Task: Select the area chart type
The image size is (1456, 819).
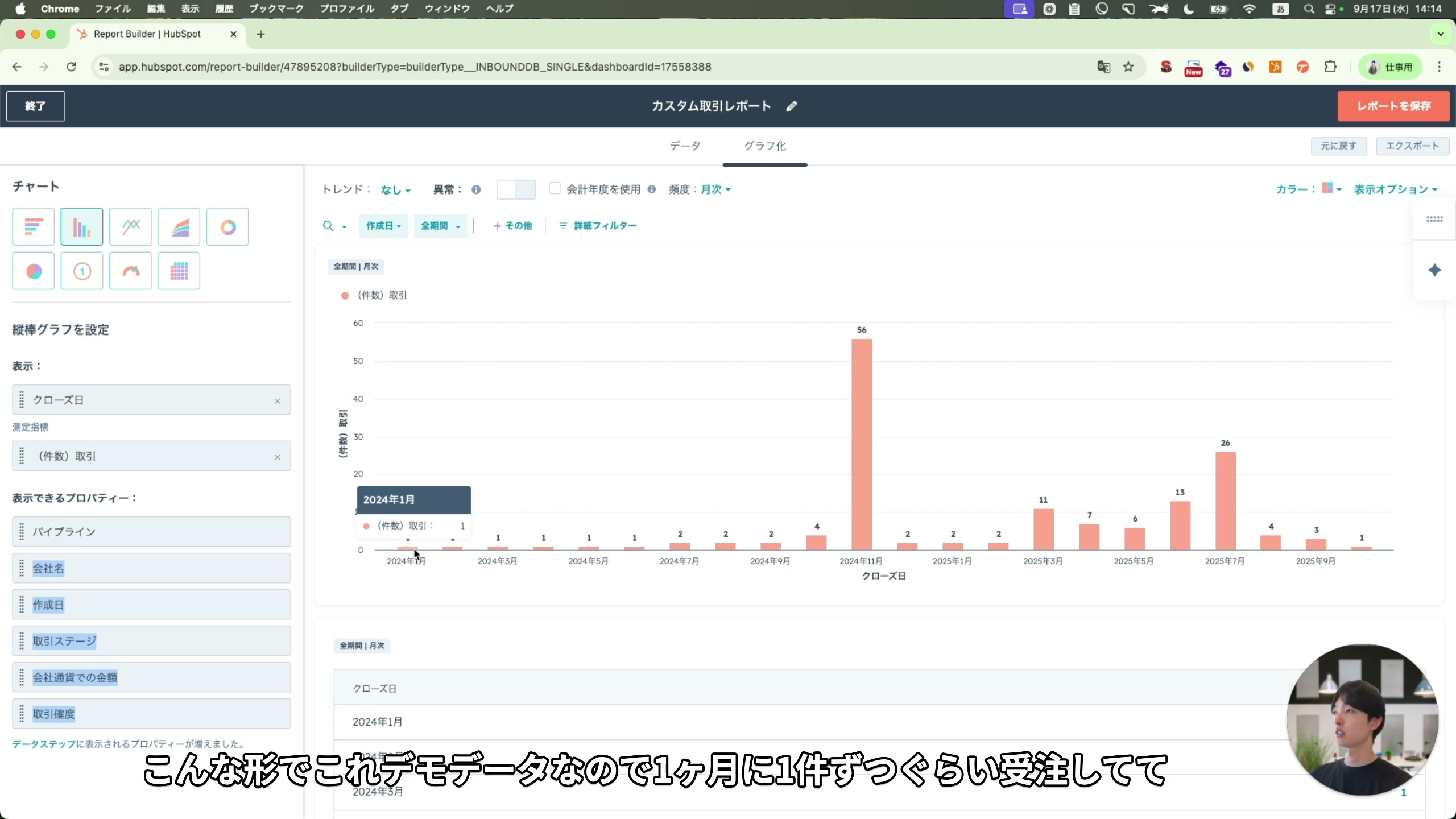Action: 179,226
